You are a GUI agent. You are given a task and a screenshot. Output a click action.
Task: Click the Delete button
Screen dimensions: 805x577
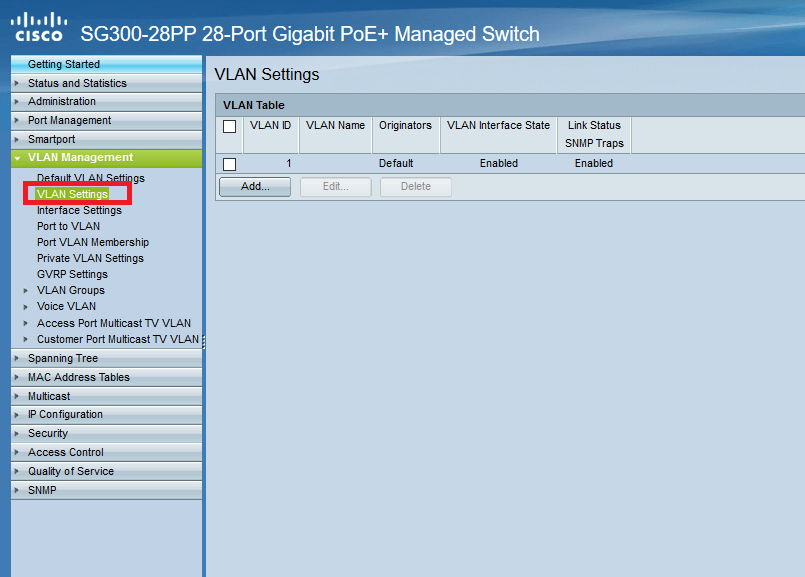pos(416,187)
